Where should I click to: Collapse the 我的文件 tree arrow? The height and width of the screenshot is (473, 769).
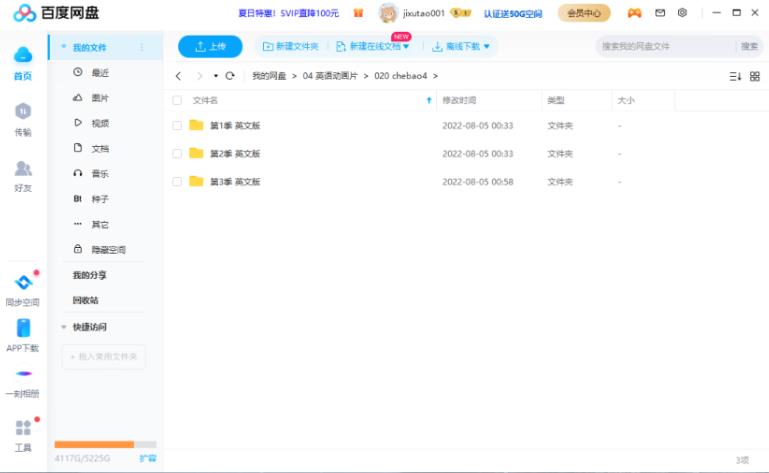tap(64, 47)
